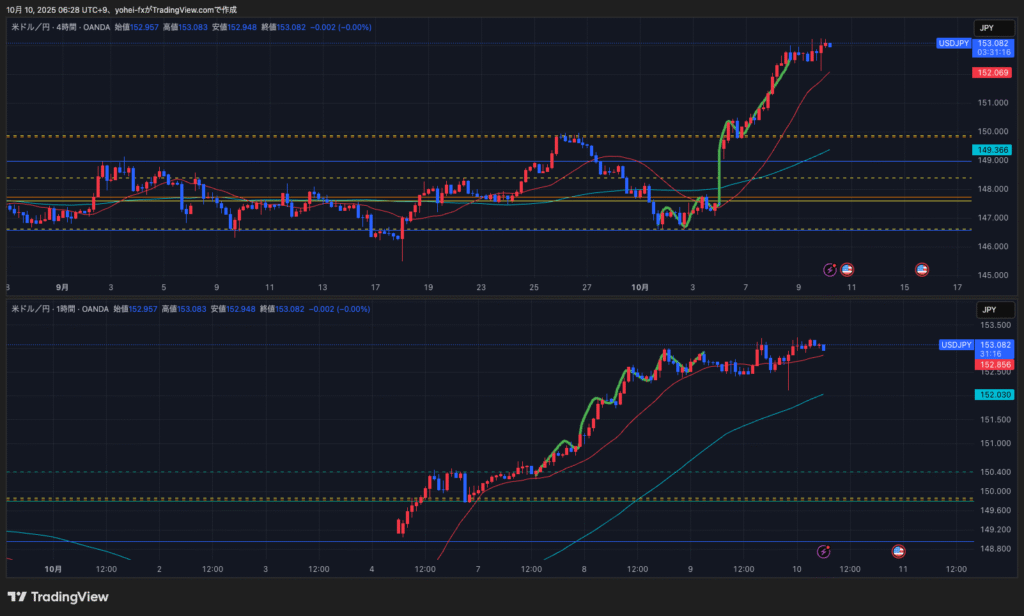The width and height of the screenshot is (1024, 616).
Task: Click the USDJPY label on the upper chart
Action: tap(952, 44)
